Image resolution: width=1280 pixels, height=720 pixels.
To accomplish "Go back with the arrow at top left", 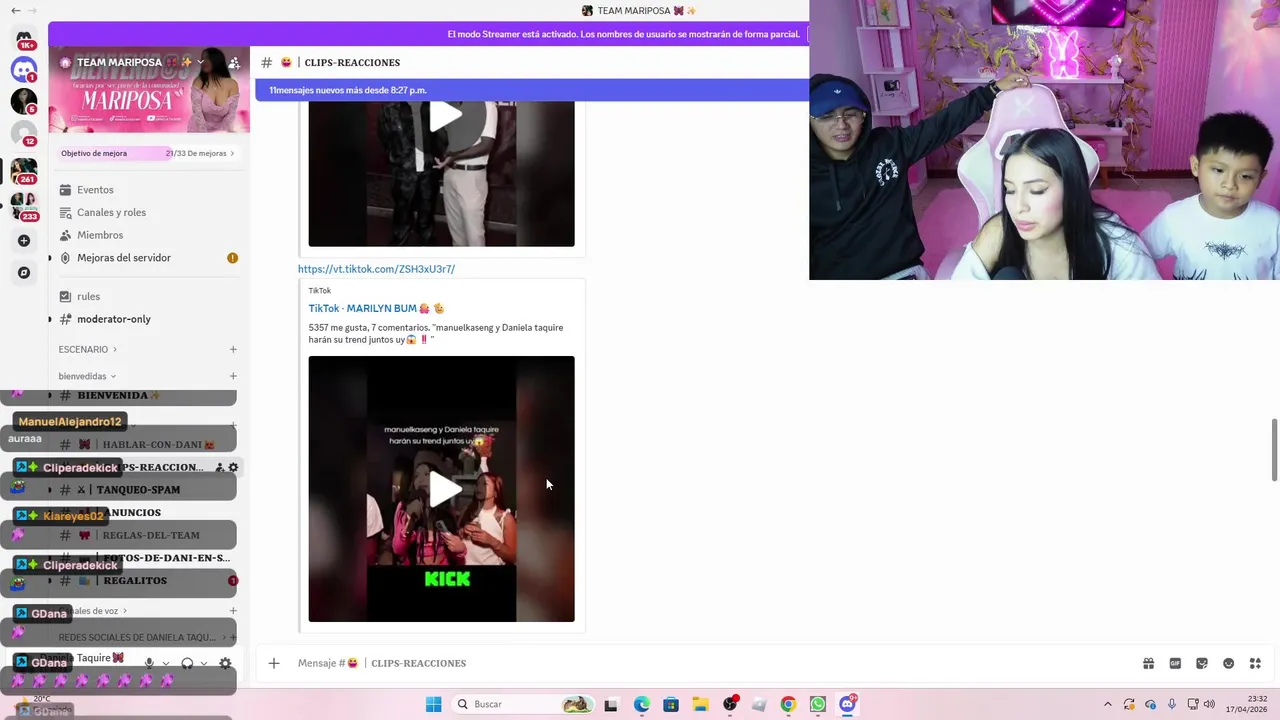I will point(15,11).
